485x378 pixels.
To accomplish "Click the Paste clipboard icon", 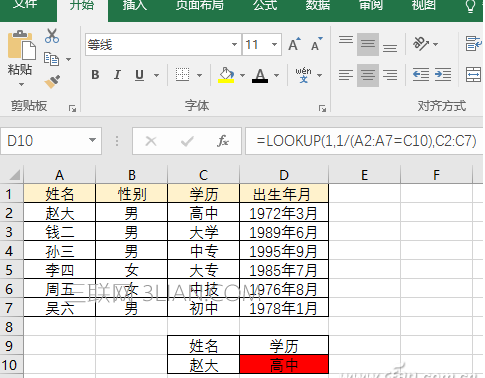I will coord(21,46).
